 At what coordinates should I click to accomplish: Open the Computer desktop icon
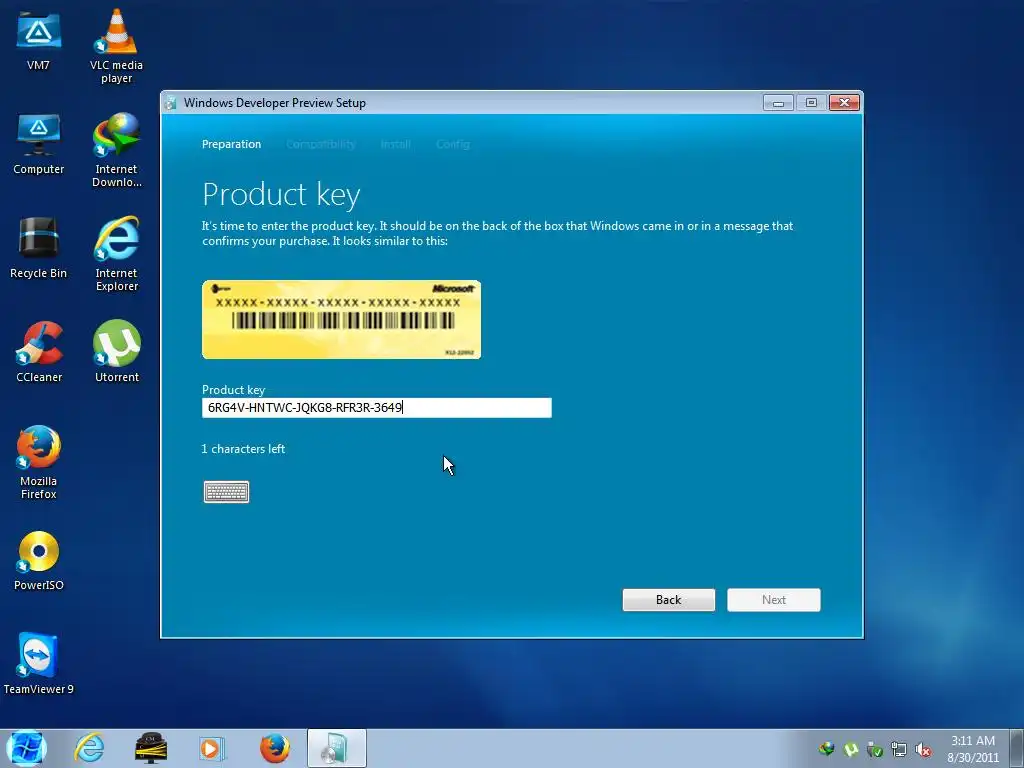(39, 144)
